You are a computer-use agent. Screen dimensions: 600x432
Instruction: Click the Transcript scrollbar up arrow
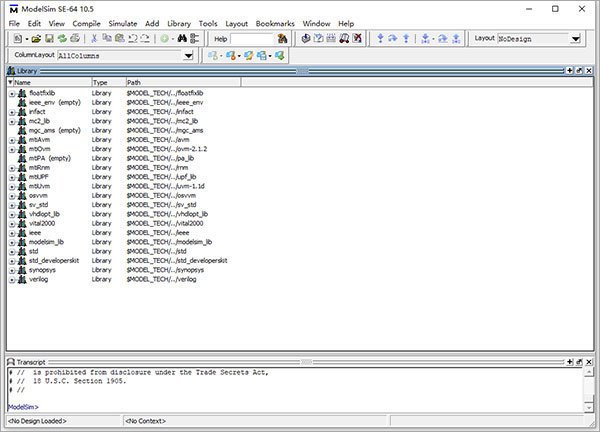(589, 372)
